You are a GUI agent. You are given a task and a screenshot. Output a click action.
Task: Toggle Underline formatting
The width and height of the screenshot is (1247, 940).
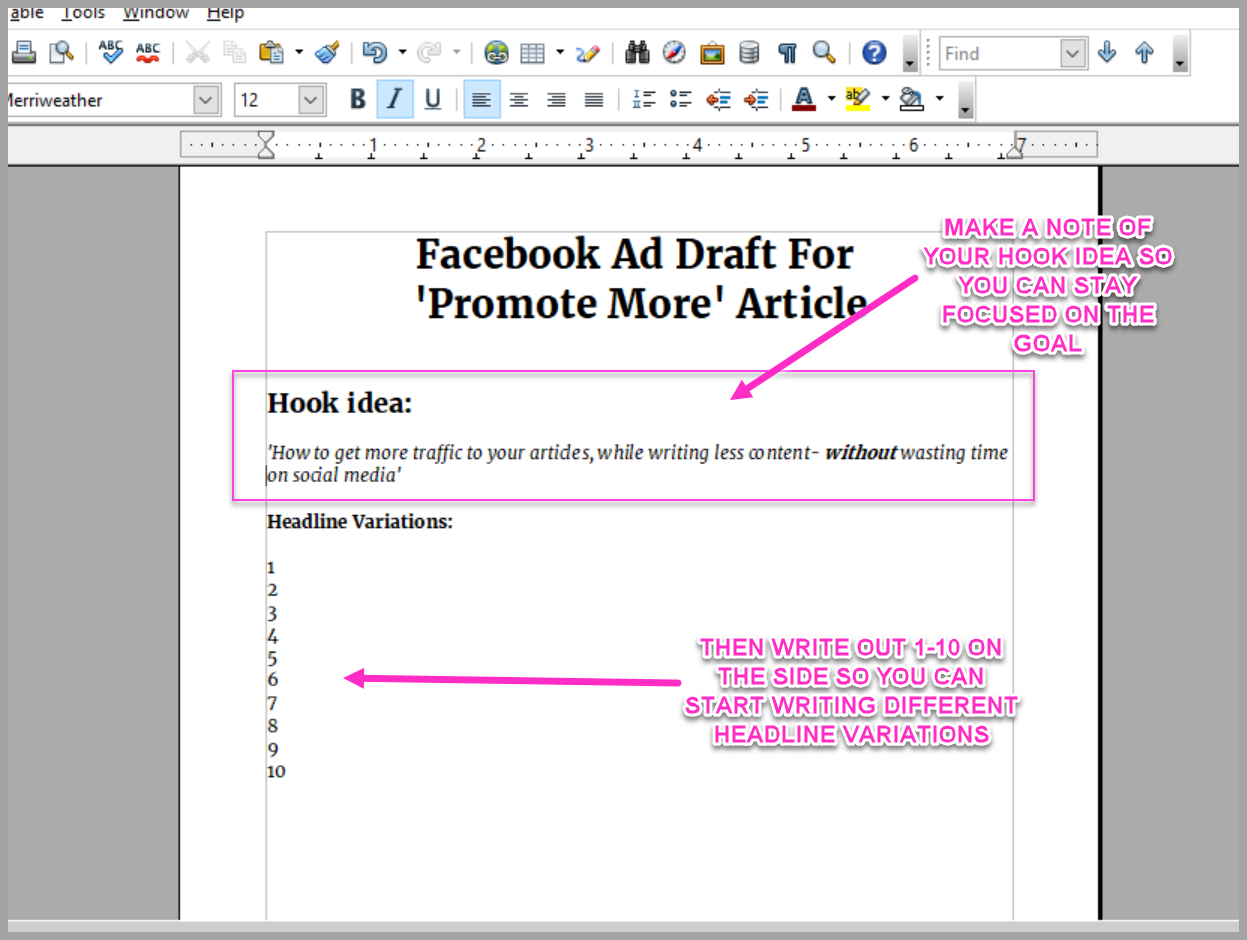432,100
